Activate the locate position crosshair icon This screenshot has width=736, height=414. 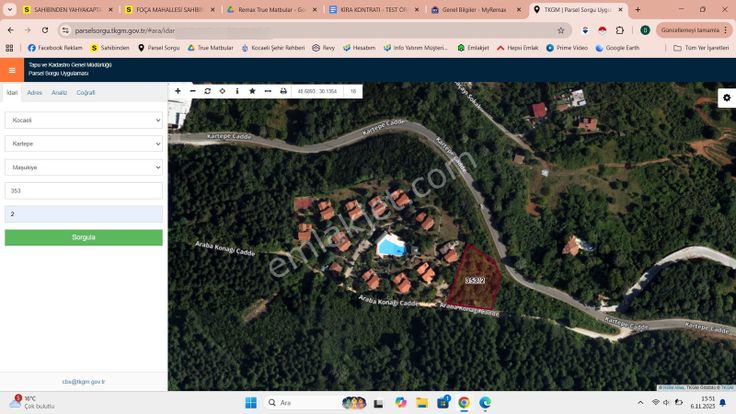point(222,91)
